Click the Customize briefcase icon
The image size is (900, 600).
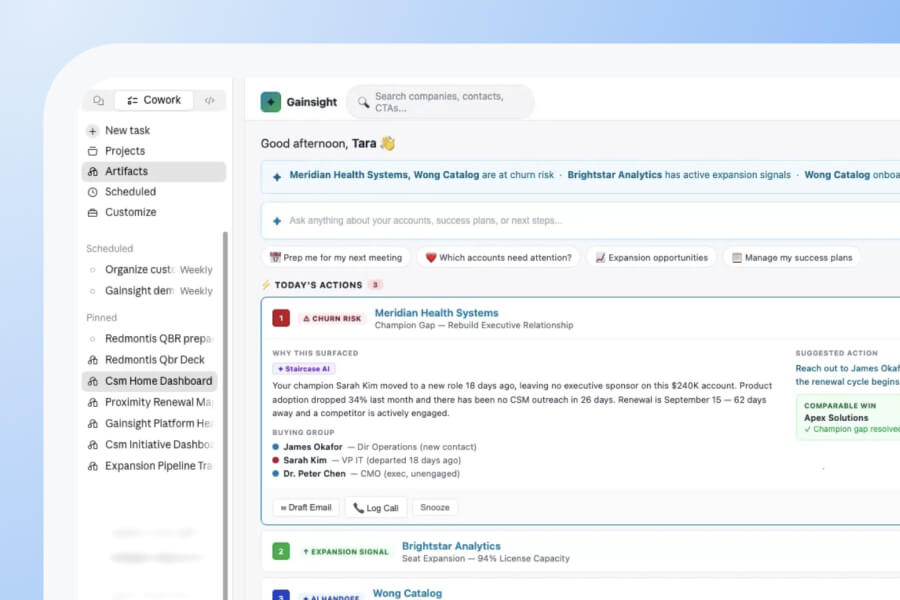[92, 212]
